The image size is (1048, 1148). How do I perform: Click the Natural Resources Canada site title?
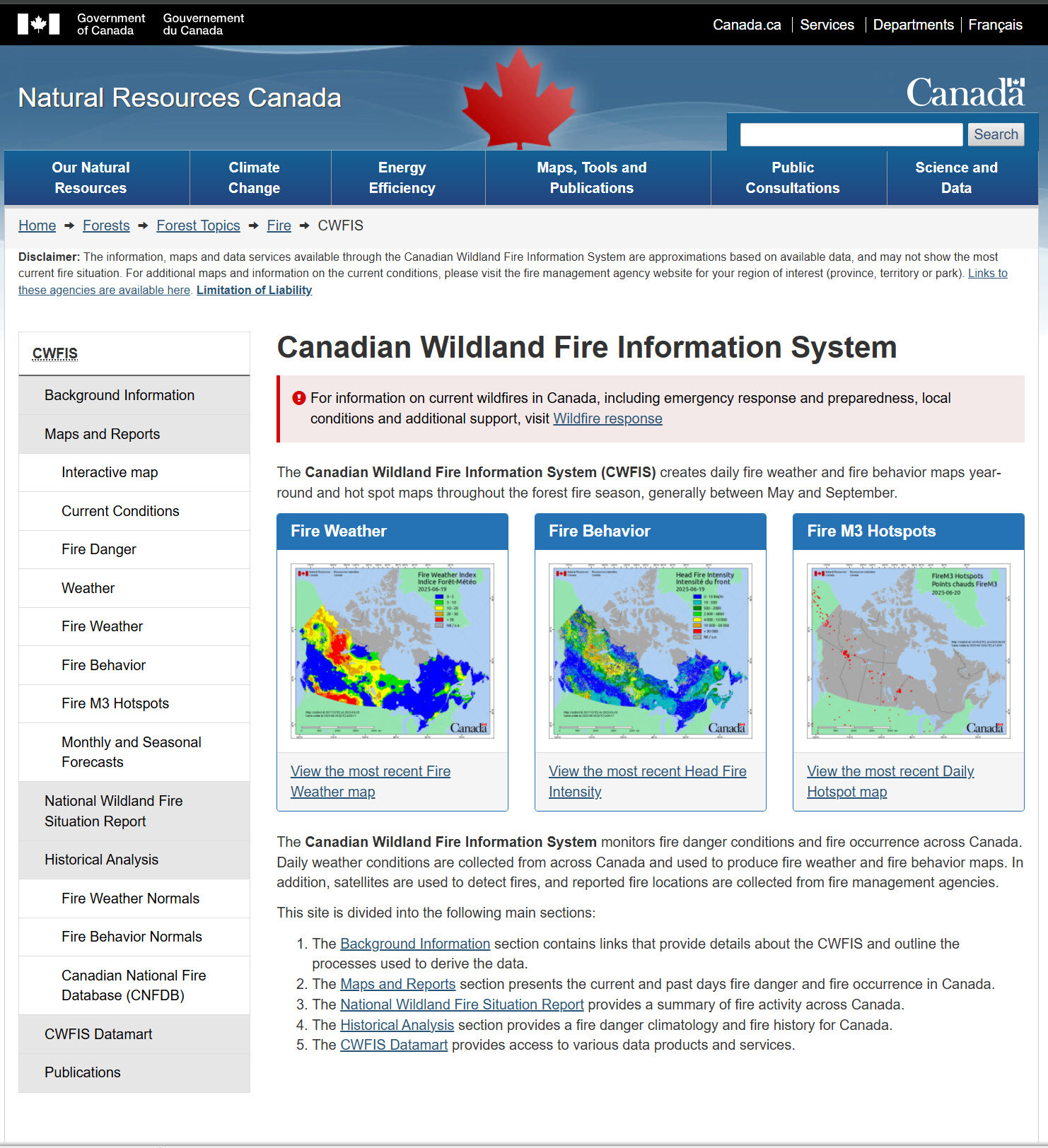coord(180,98)
